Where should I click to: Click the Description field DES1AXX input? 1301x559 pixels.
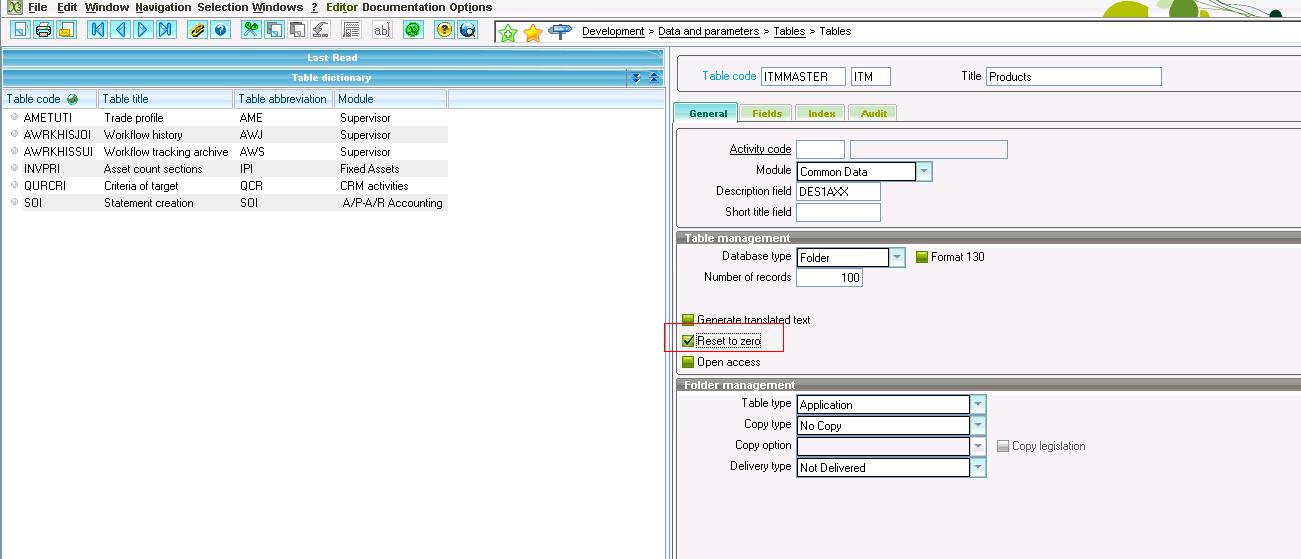tap(838, 191)
